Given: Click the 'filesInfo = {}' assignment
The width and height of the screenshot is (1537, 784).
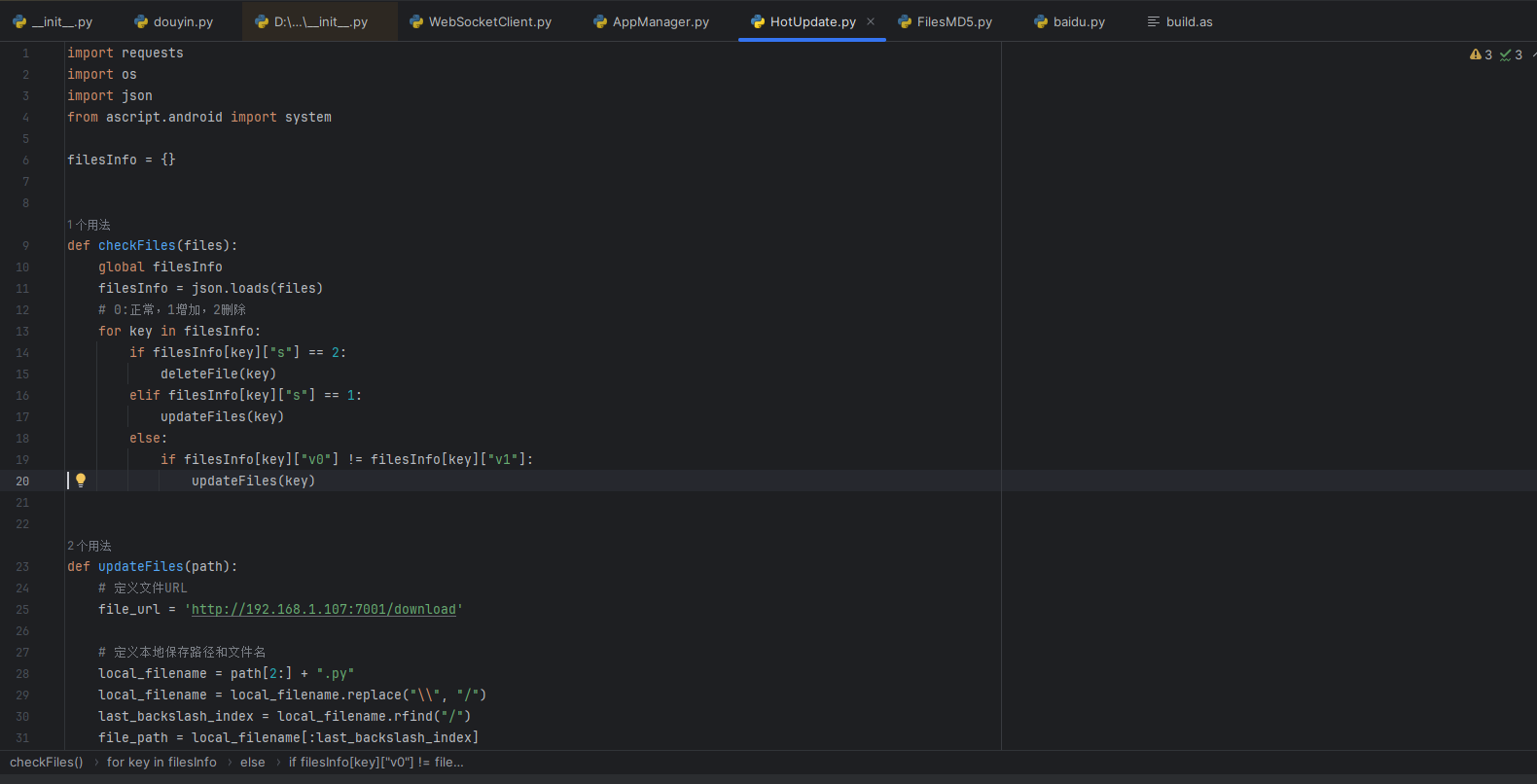Looking at the screenshot, I should click(122, 160).
